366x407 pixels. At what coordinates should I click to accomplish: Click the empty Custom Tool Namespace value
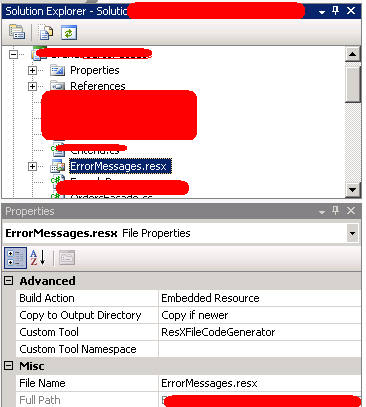point(260,349)
